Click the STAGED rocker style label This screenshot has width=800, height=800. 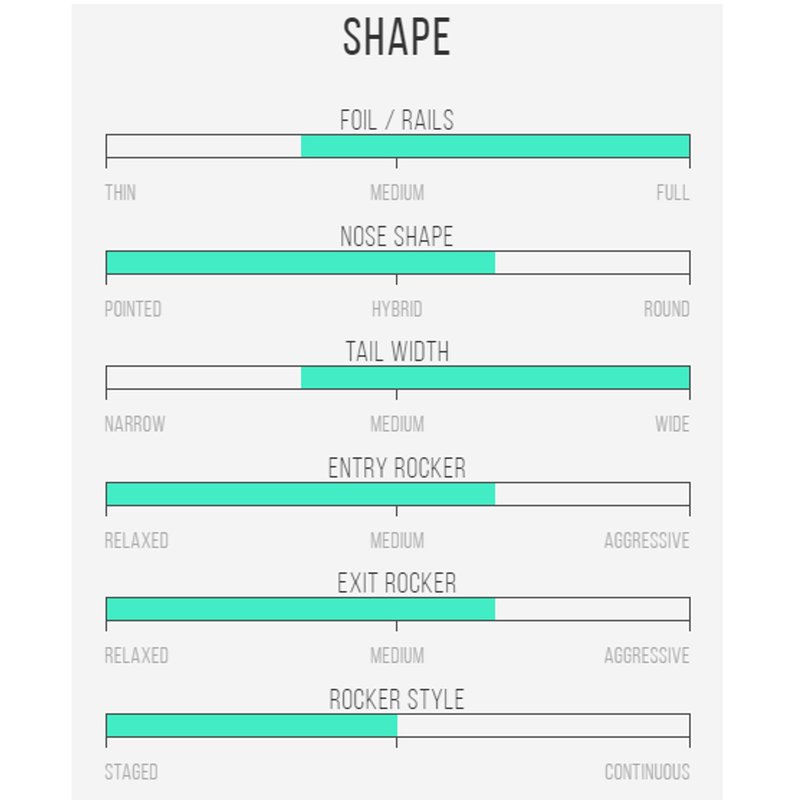(x=131, y=772)
